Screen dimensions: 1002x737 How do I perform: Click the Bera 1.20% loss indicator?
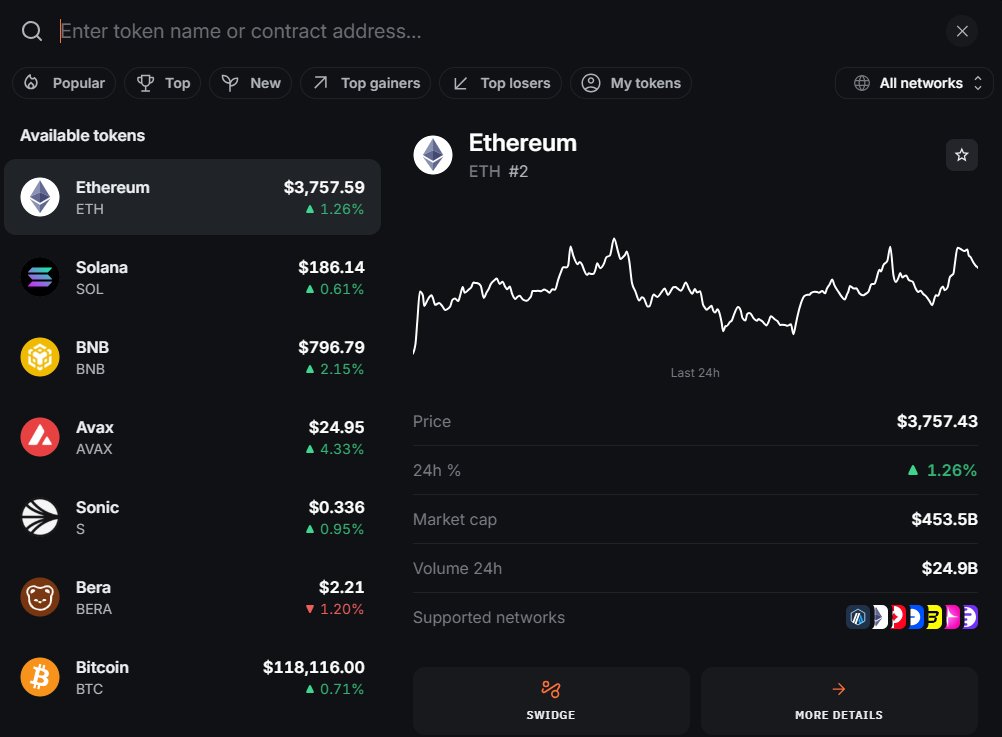335,609
